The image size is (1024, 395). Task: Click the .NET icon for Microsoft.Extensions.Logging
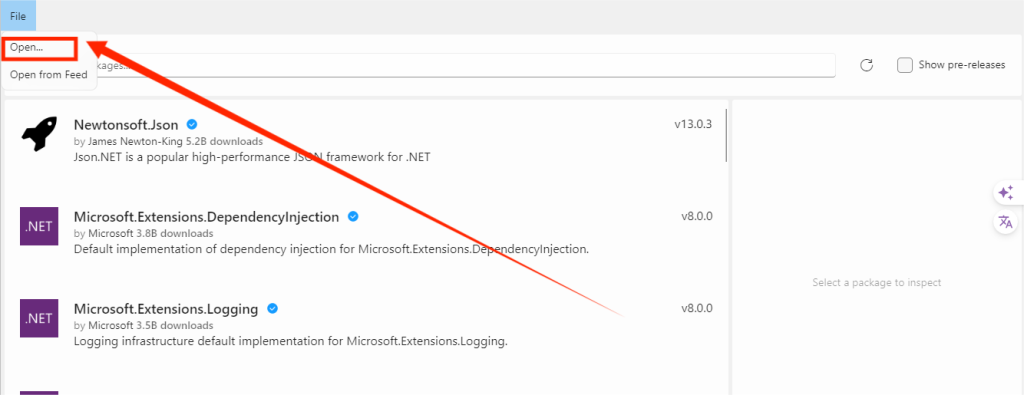pos(39,318)
